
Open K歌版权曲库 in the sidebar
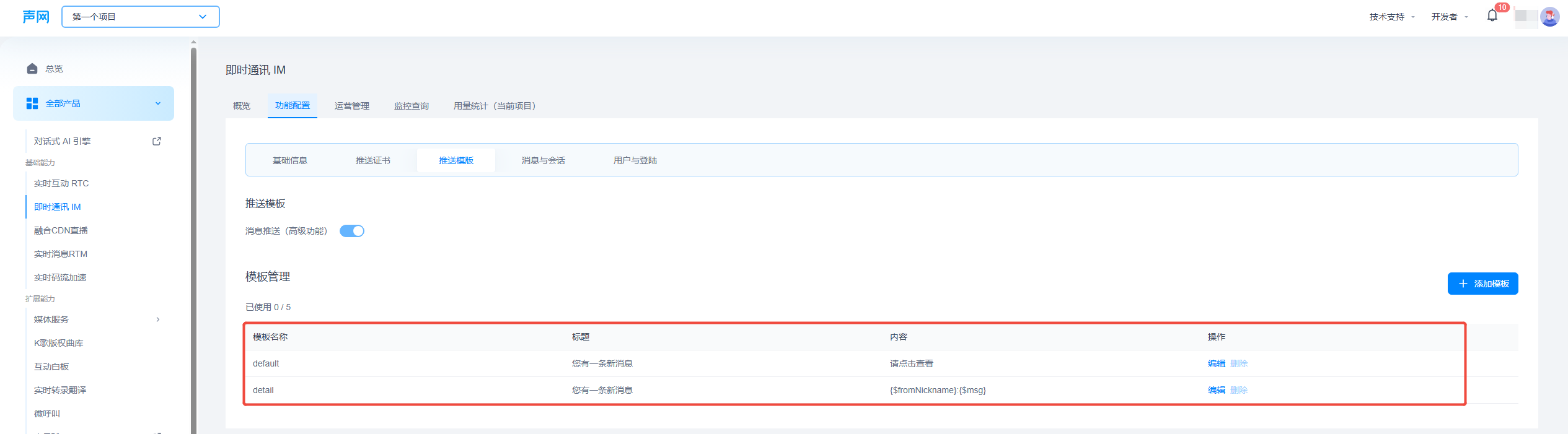point(58,343)
